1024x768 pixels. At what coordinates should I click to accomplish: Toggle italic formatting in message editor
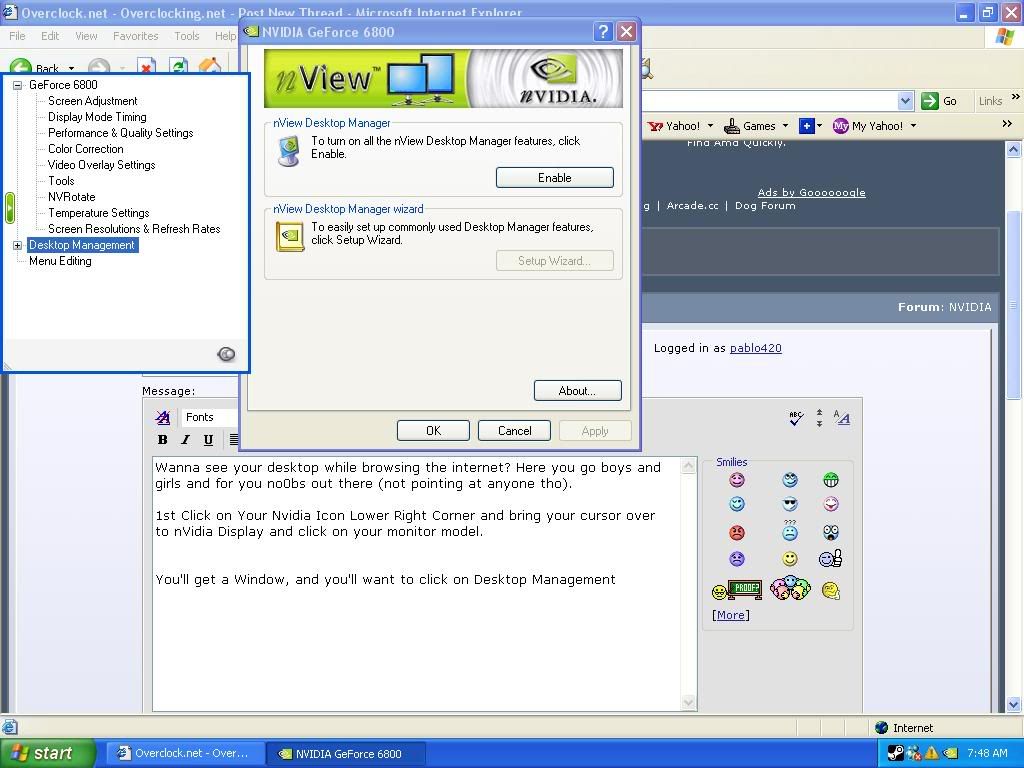185,440
